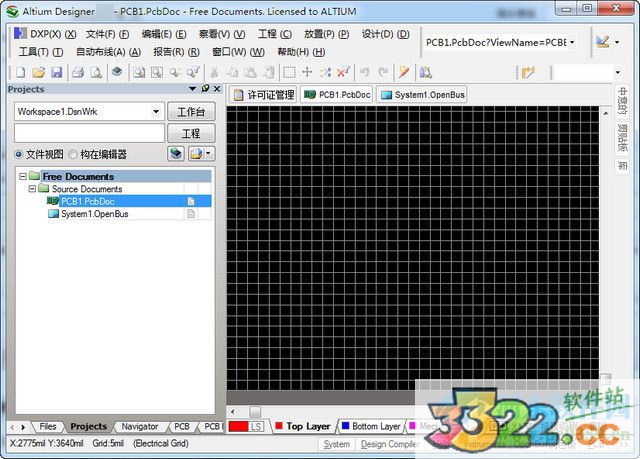Click the red layer color swatch beside LS
640x459 pixels.
(x=238, y=426)
